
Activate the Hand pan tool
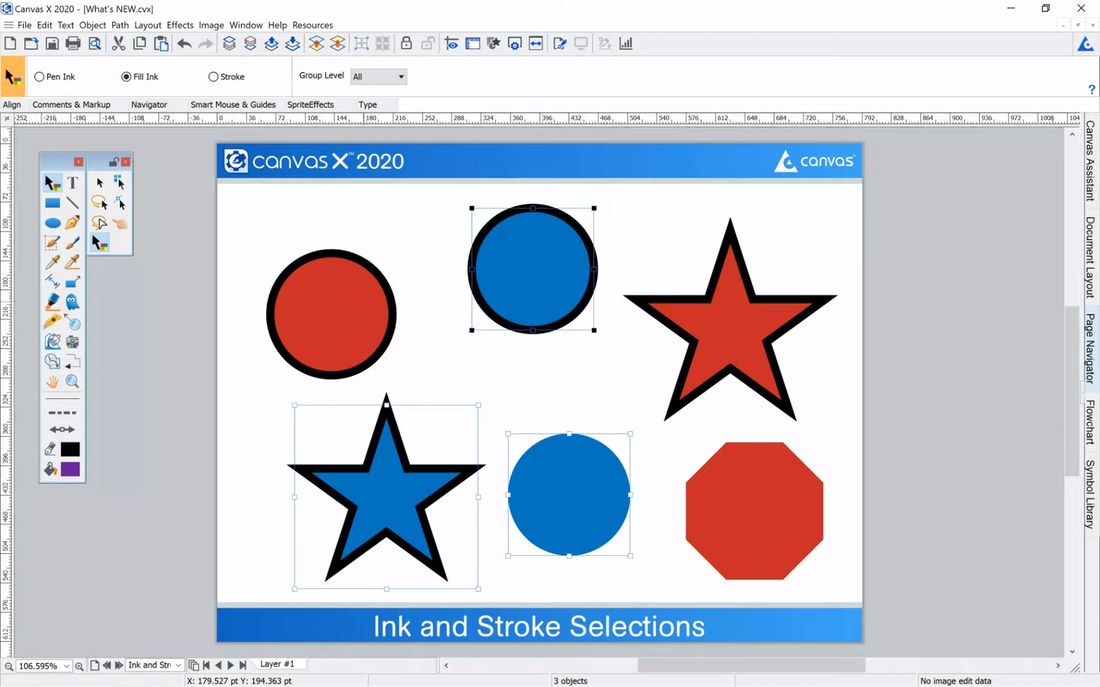[x=52, y=381]
